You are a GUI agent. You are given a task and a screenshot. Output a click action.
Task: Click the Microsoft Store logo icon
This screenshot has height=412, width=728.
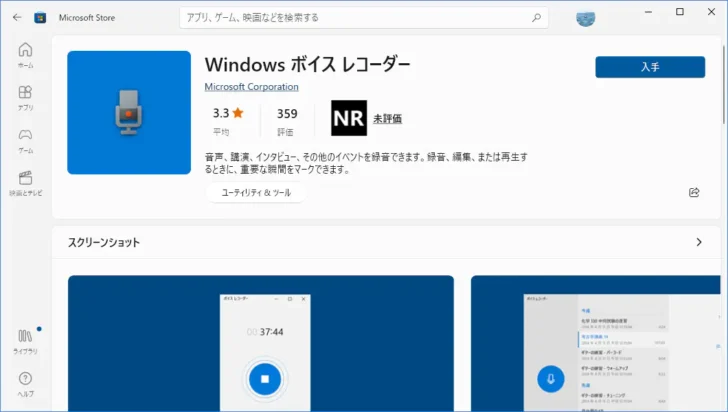tap(40, 18)
